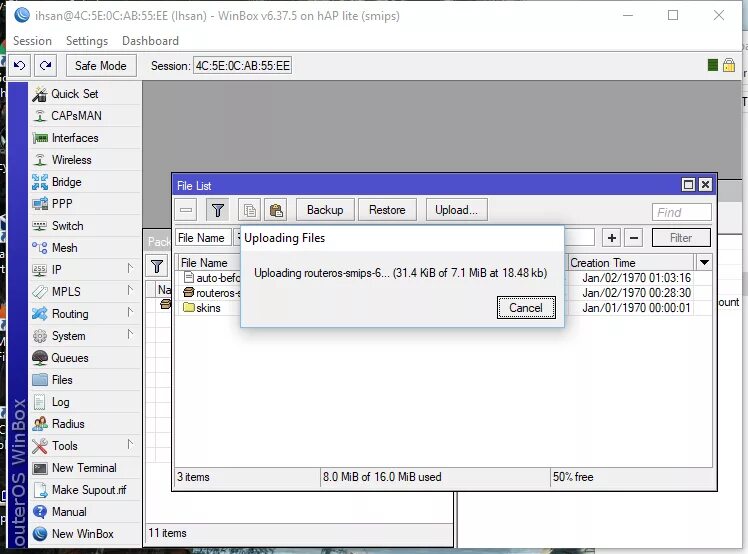Click the Undo arrow button
This screenshot has width=748, height=554.
[x=19, y=65]
